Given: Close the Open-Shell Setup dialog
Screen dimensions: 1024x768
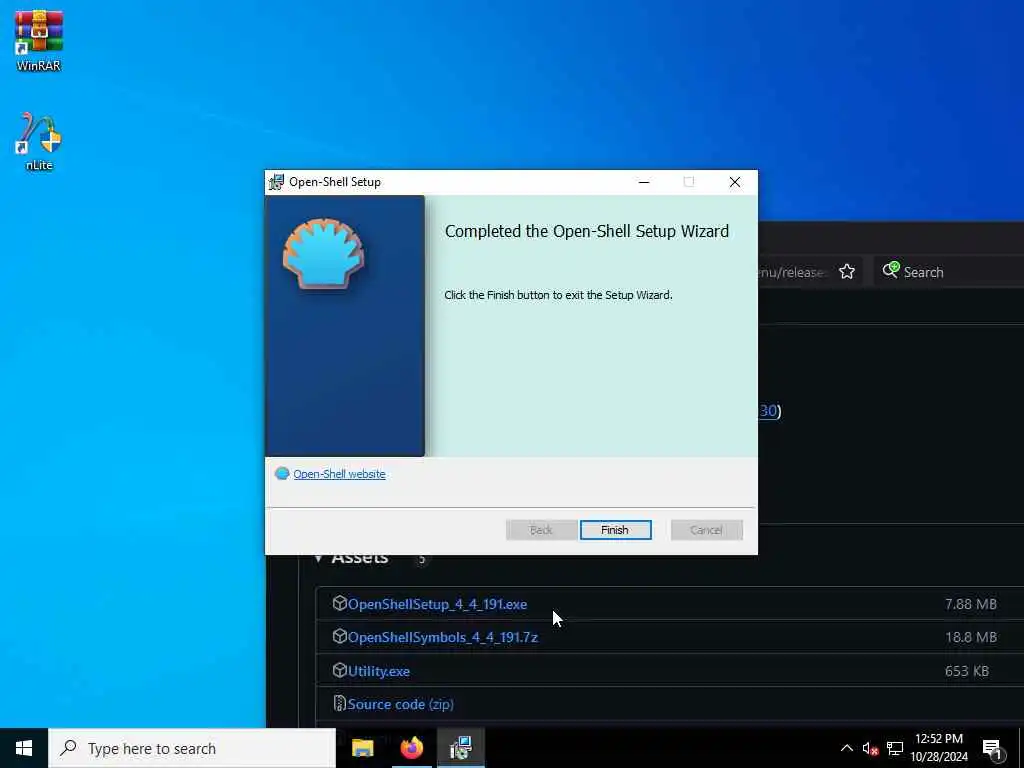Looking at the screenshot, I should 735,182.
